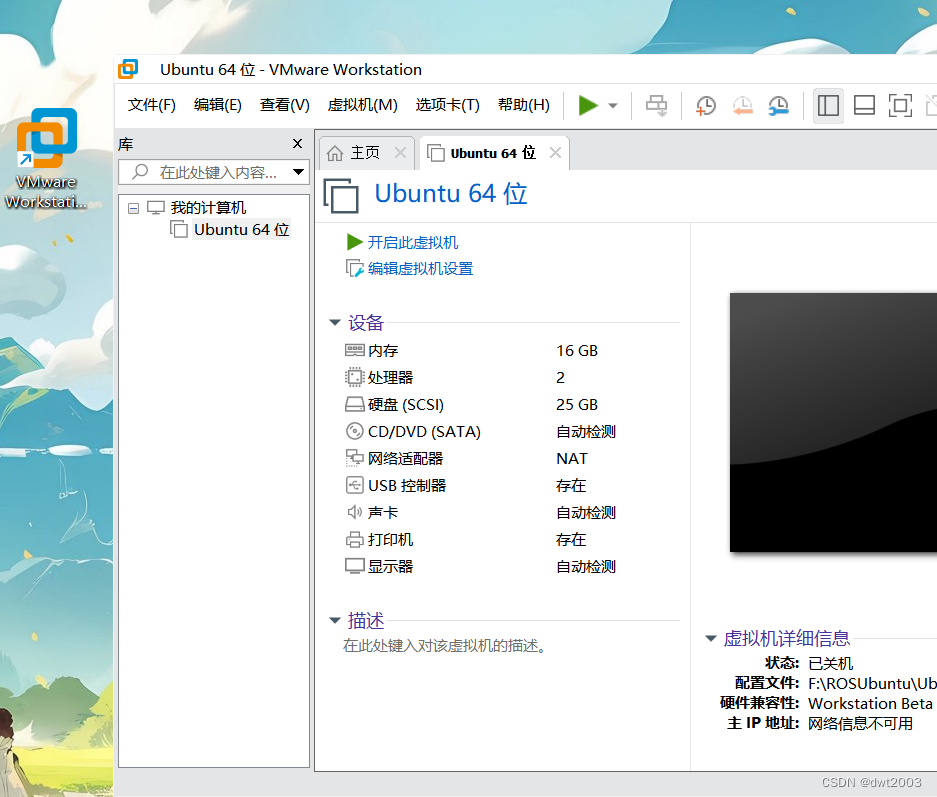
Task: Click the 已关机 status value
Action: [x=830, y=663]
